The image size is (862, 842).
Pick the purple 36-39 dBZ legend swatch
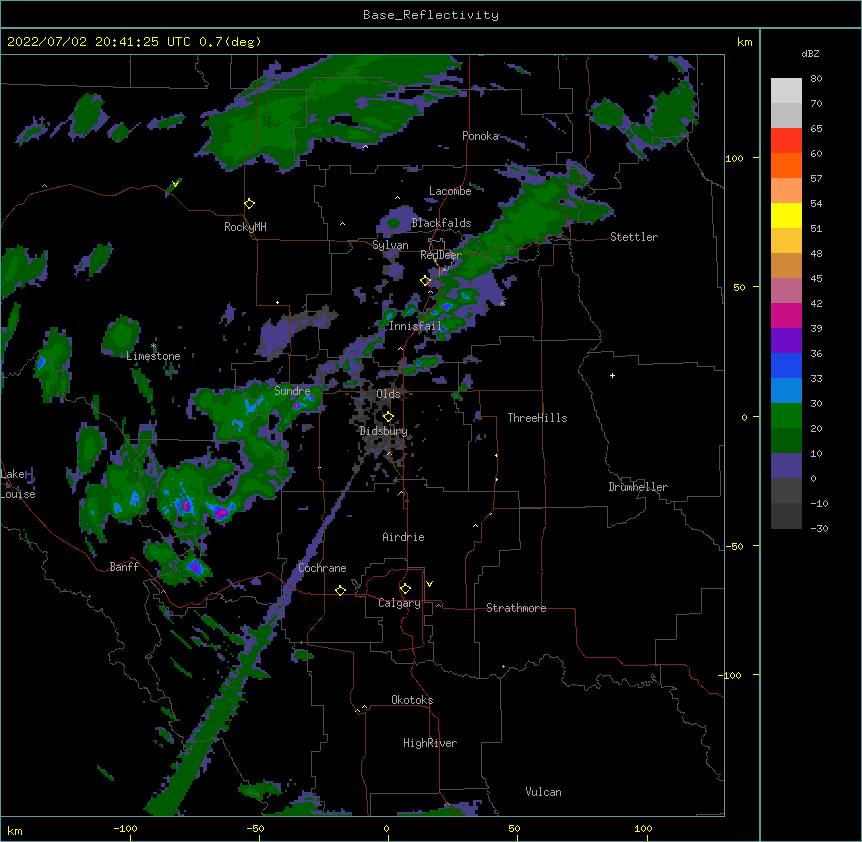point(786,341)
